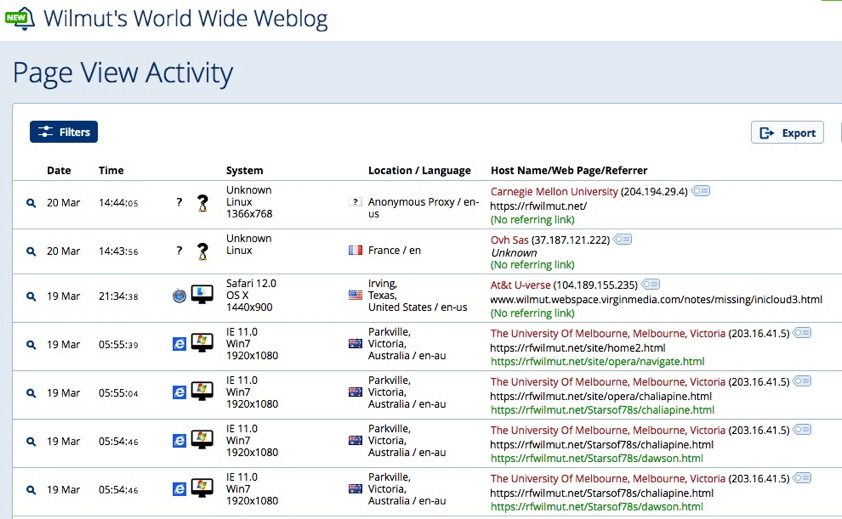The image size is (842, 519).
Task: Click the Linux penguin icon in 14:44:05 row
Action: pos(202,203)
